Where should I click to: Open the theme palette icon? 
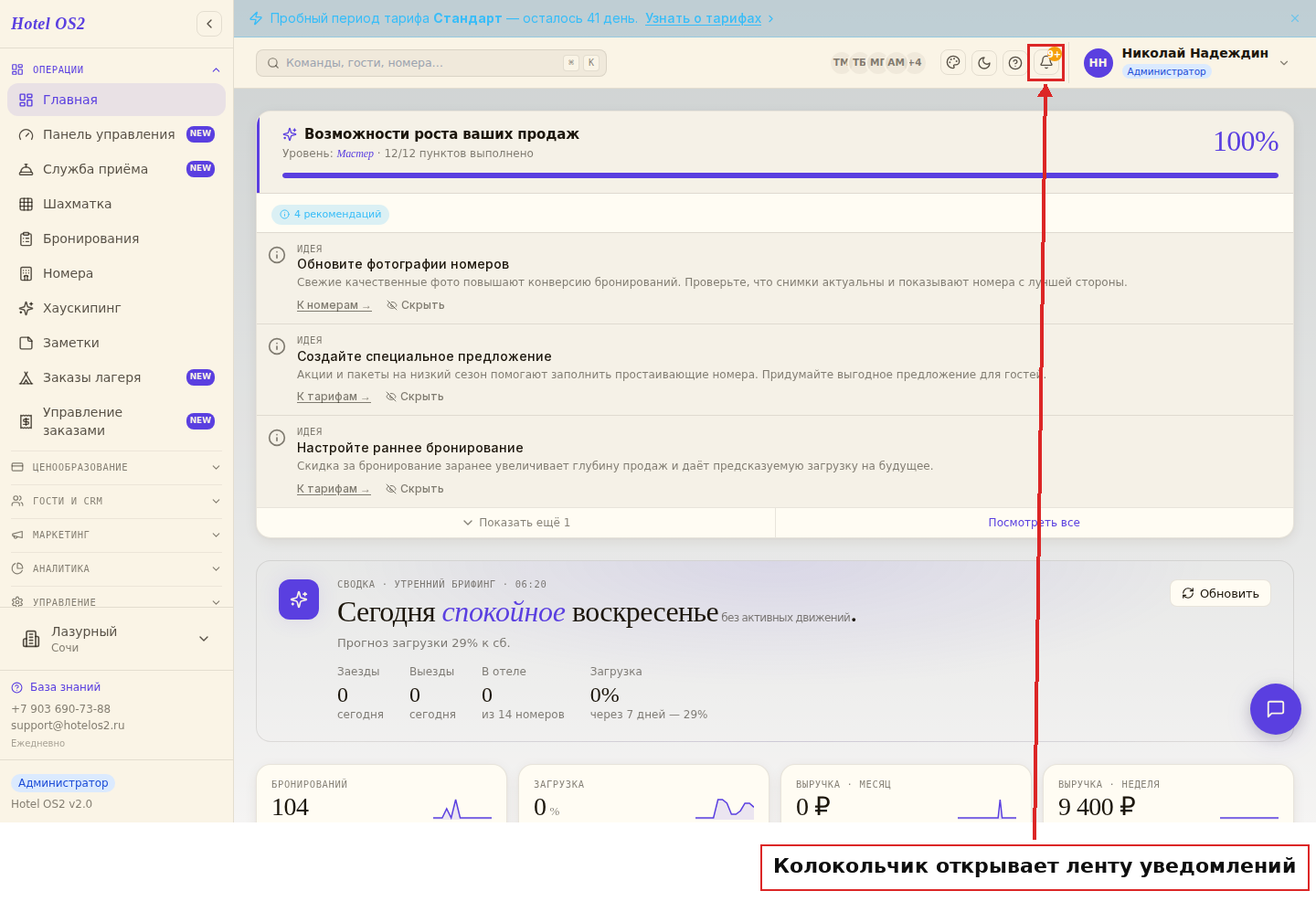[953, 62]
